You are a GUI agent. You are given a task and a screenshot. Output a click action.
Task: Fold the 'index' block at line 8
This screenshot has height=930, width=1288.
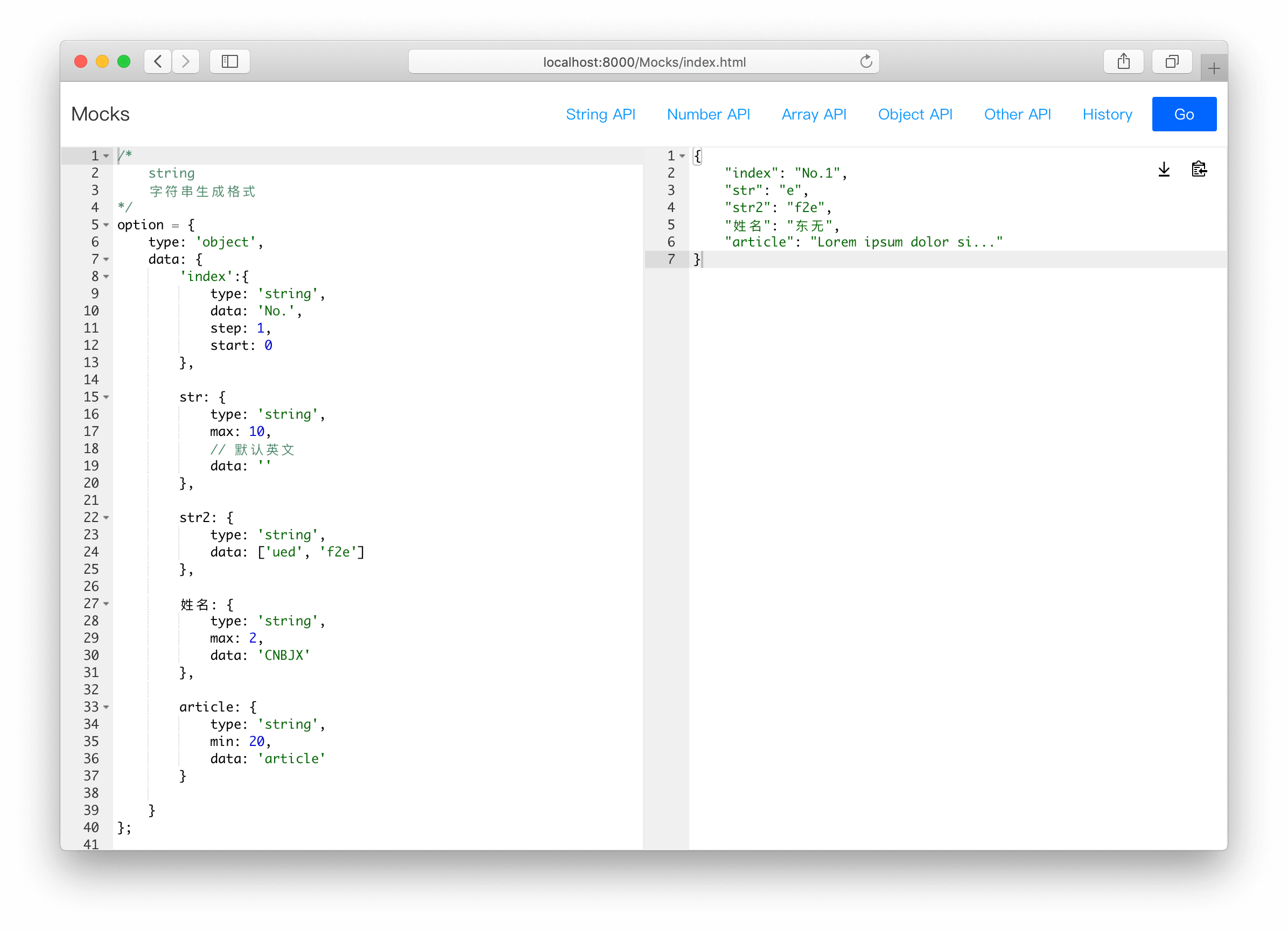pyautogui.click(x=106, y=277)
